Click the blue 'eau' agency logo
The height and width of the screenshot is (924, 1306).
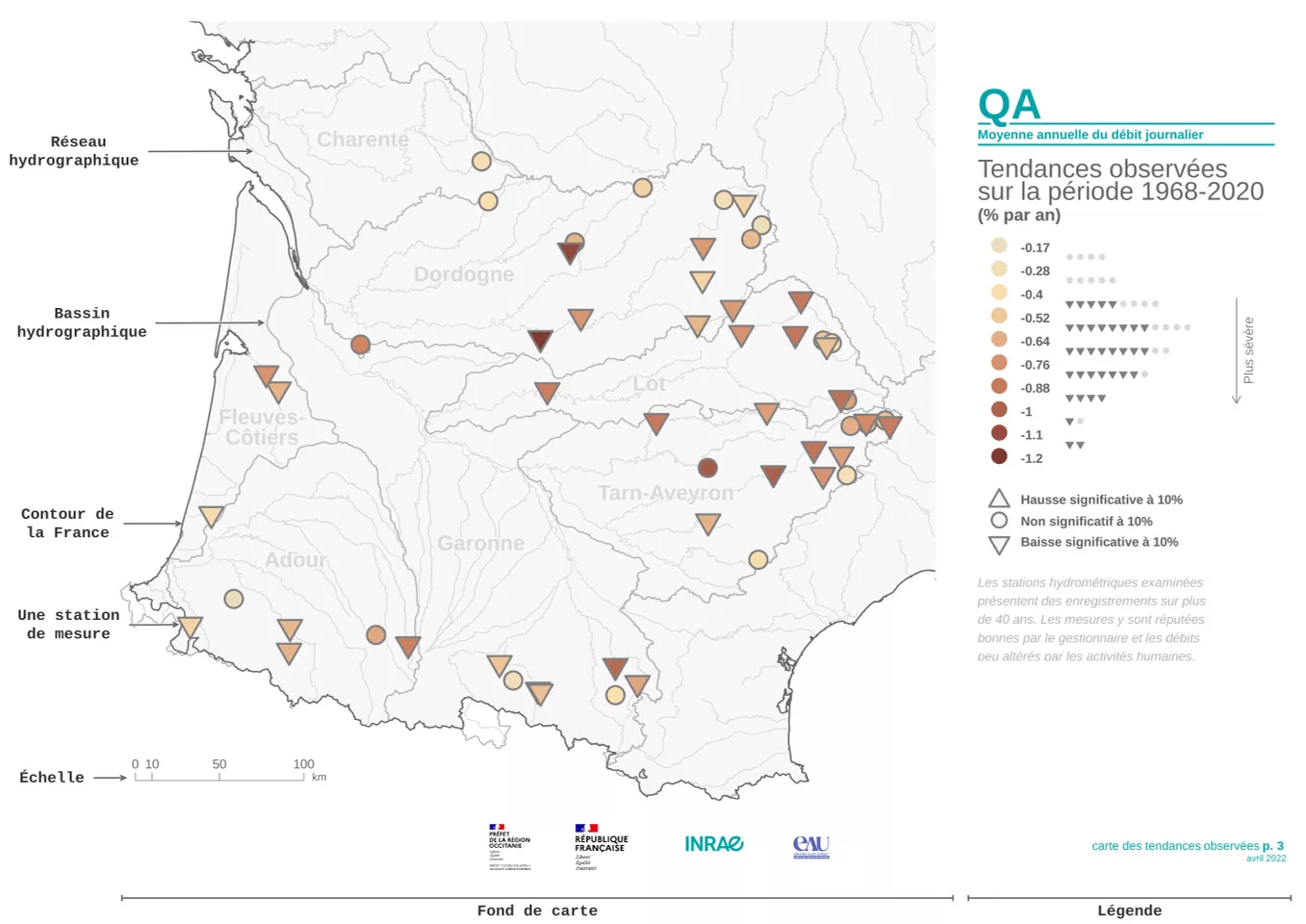[x=810, y=846]
